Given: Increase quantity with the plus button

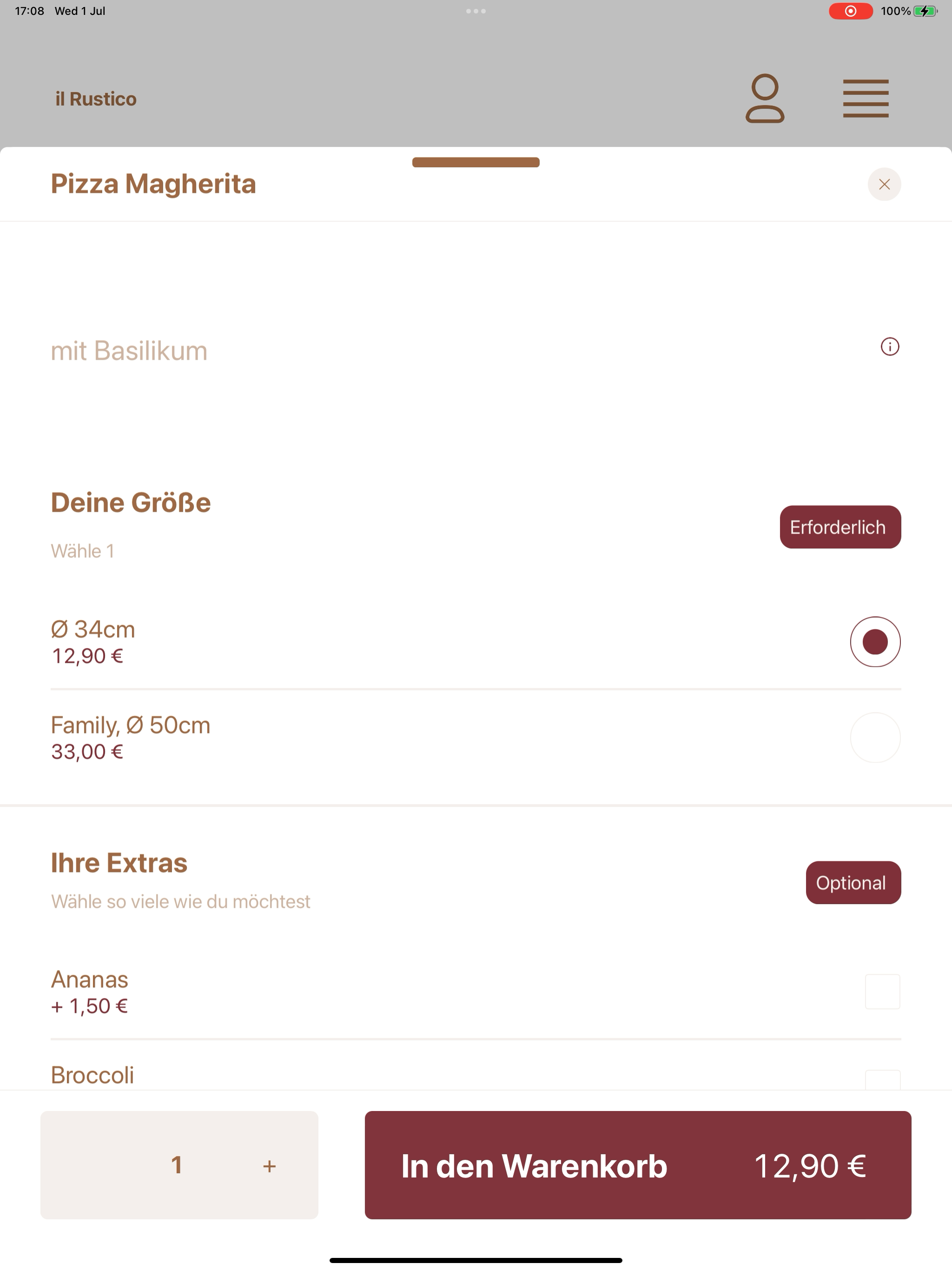Looking at the screenshot, I should tap(269, 1166).
